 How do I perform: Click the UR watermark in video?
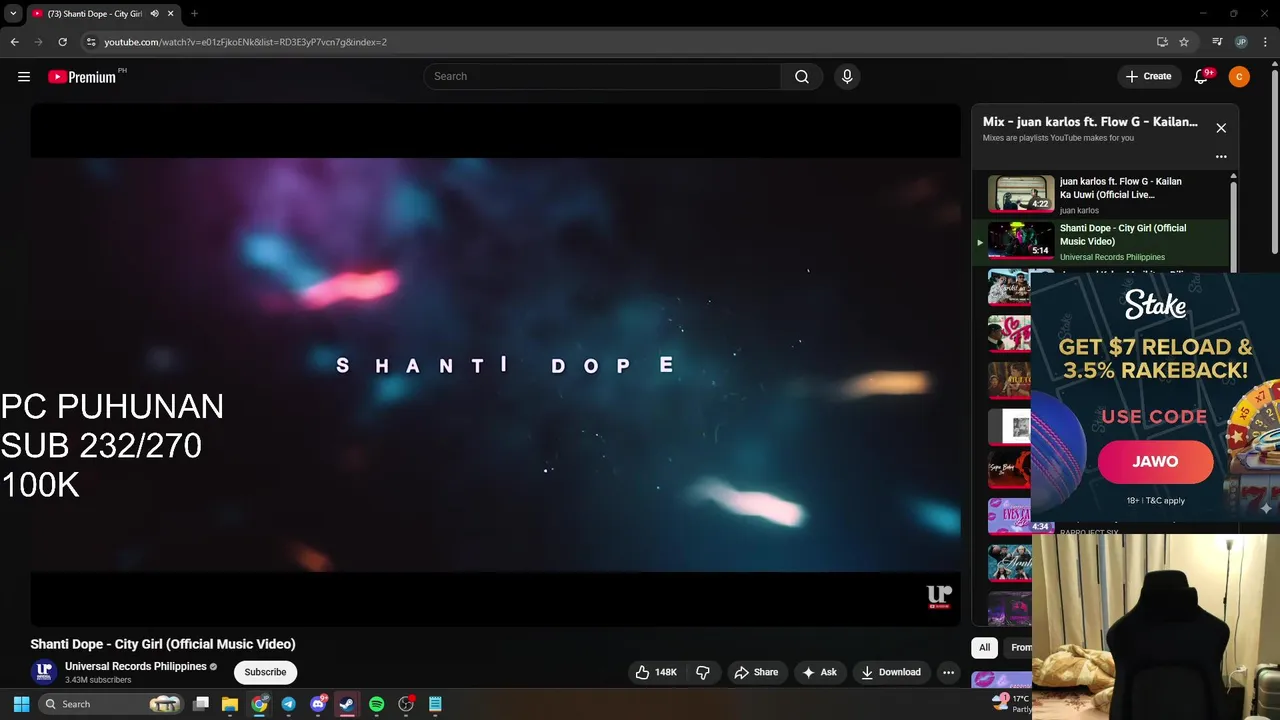tap(938, 597)
